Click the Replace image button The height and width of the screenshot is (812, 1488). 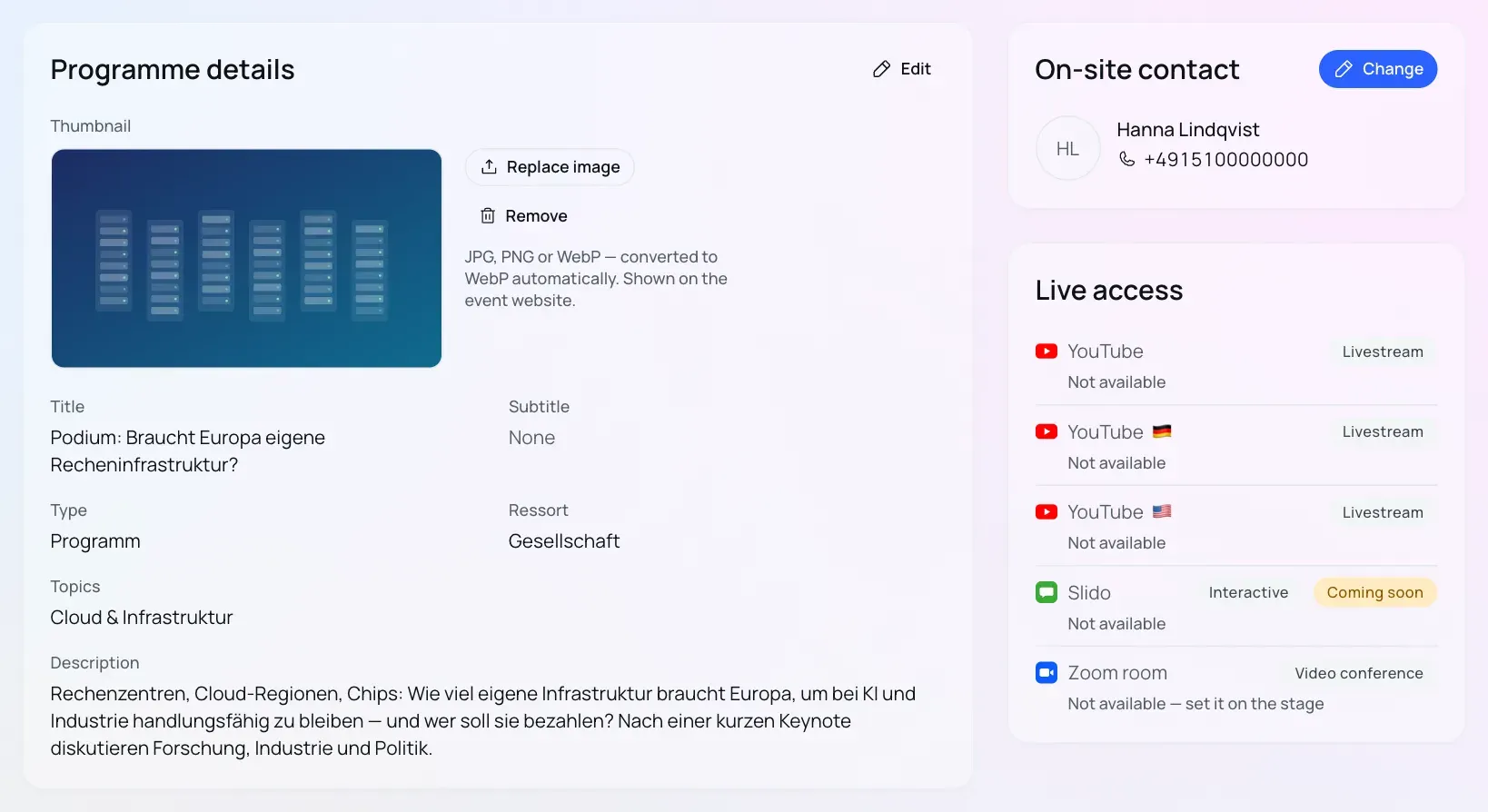550,167
